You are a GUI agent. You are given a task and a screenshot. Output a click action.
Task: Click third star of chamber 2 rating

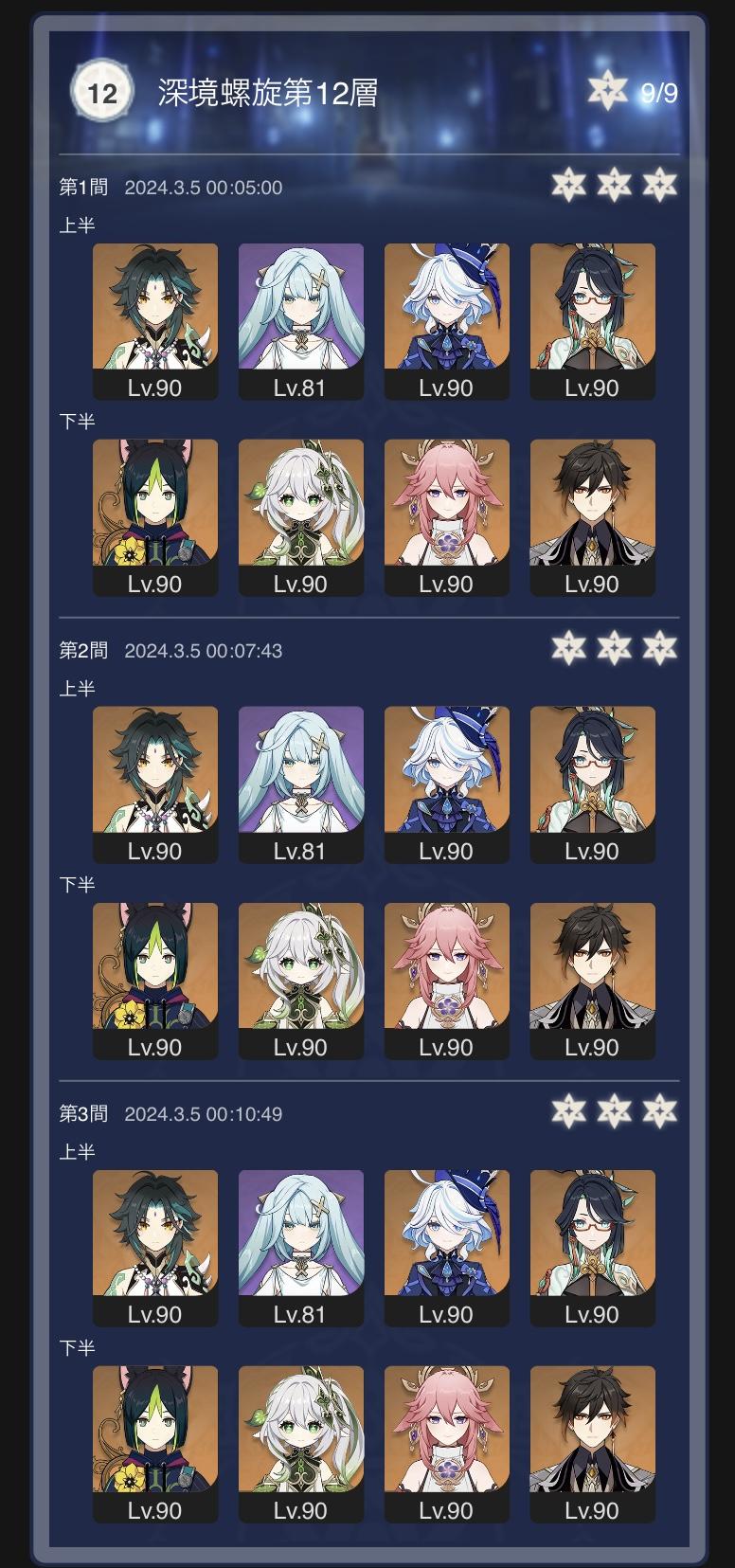coord(659,647)
